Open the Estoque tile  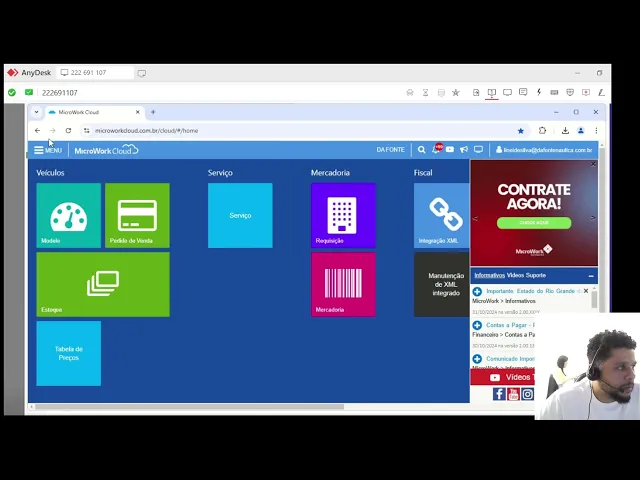coord(103,284)
